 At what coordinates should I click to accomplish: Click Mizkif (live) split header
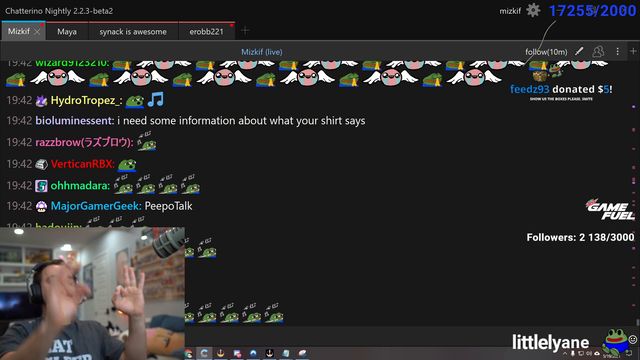point(262,52)
